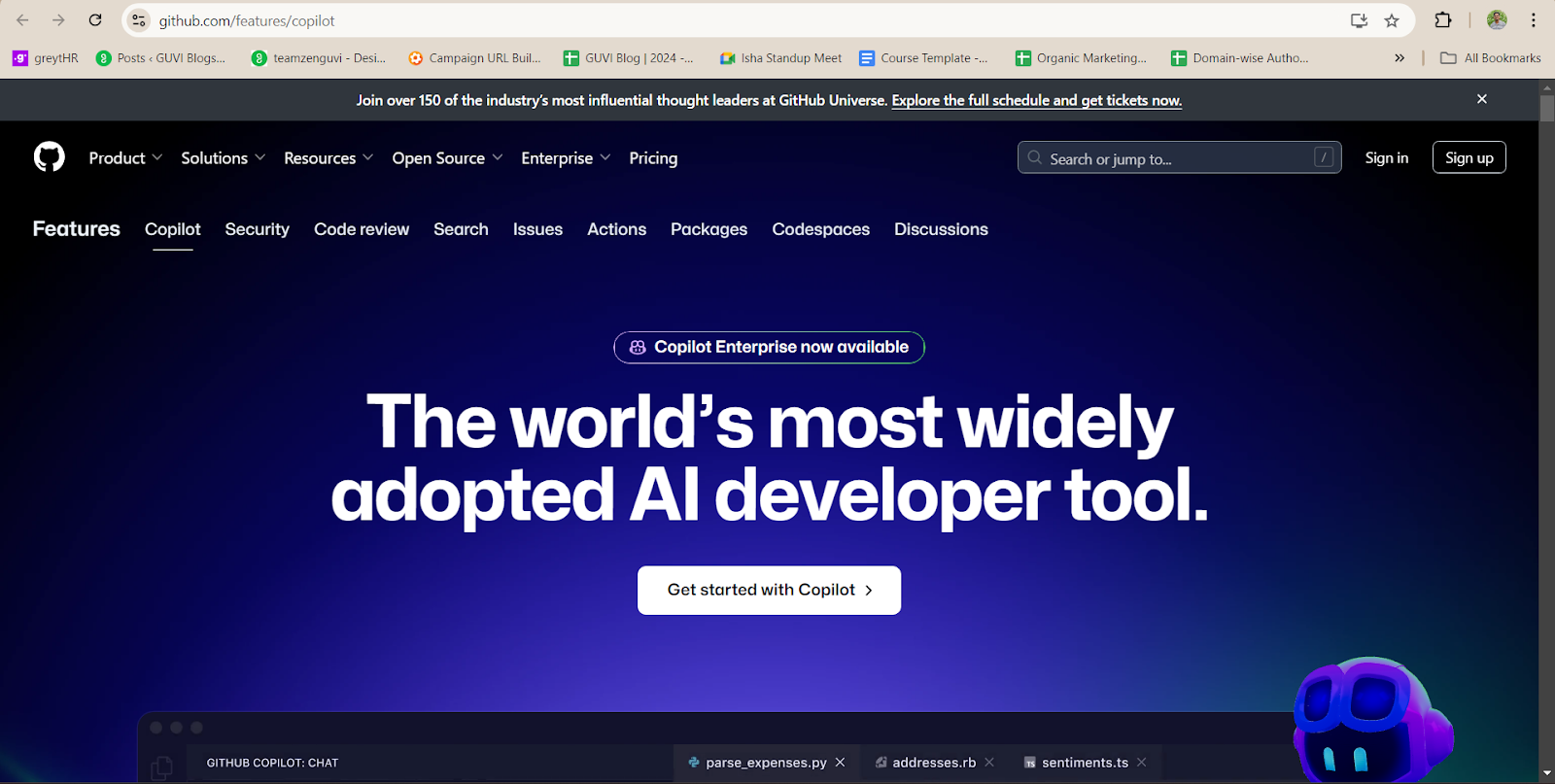Open the Extensions puzzle icon
Viewport: 1555px width, 784px height.
[1443, 20]
